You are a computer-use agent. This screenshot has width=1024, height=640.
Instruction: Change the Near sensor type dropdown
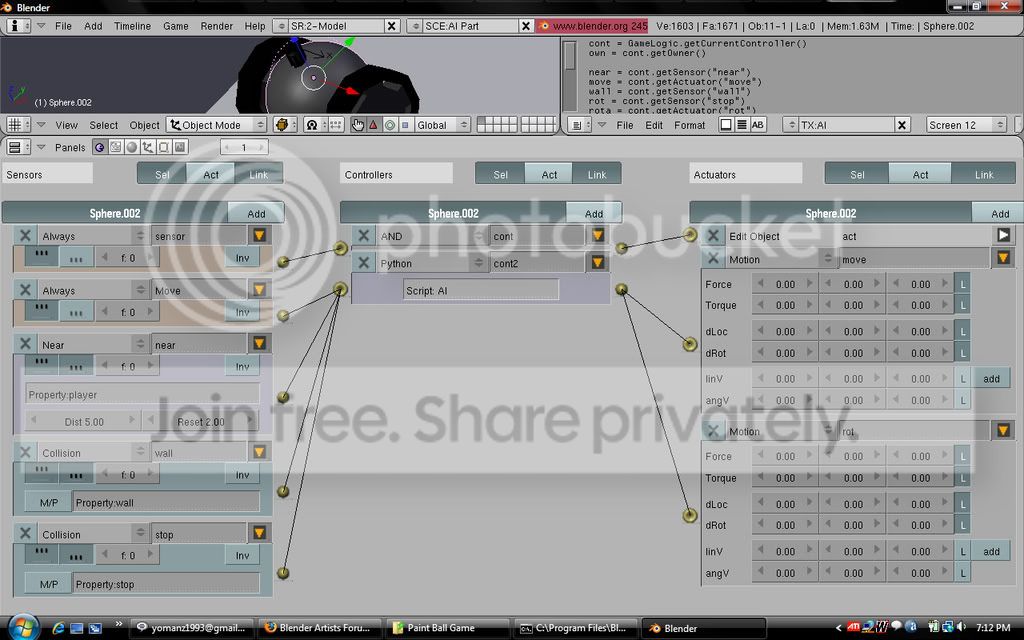pyautogui.click(x=93, y=344)
